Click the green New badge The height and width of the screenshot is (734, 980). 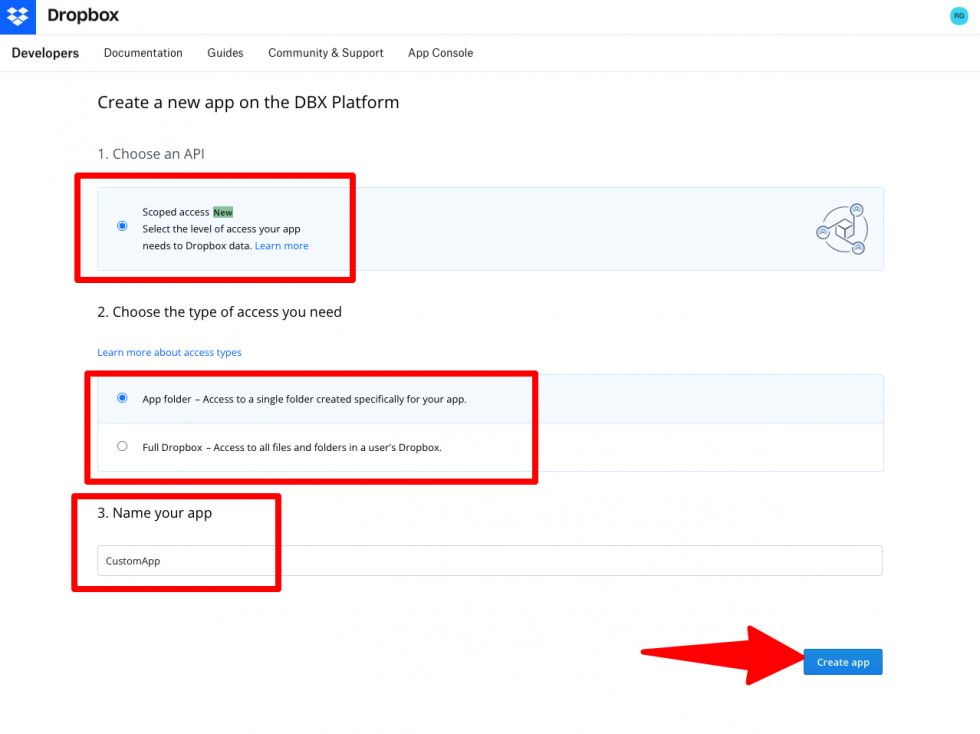222,212
